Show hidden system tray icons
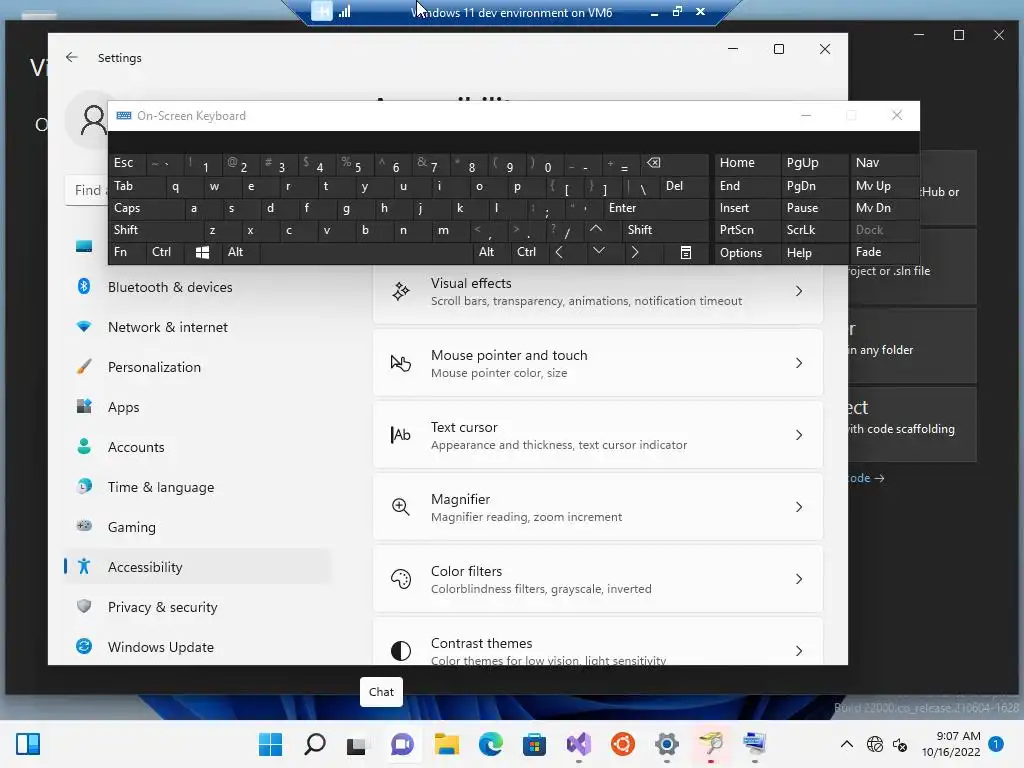 846,744
